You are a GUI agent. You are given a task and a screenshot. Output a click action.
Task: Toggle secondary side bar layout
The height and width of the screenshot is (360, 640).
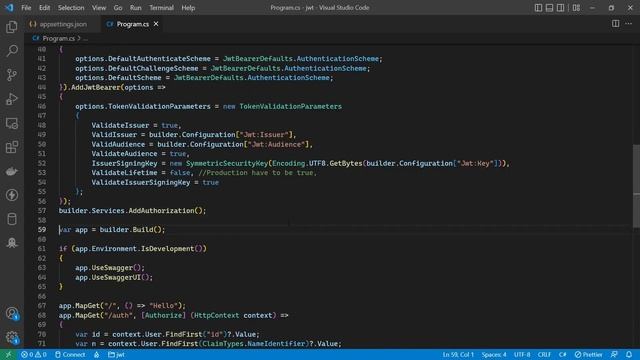point(560,8)
